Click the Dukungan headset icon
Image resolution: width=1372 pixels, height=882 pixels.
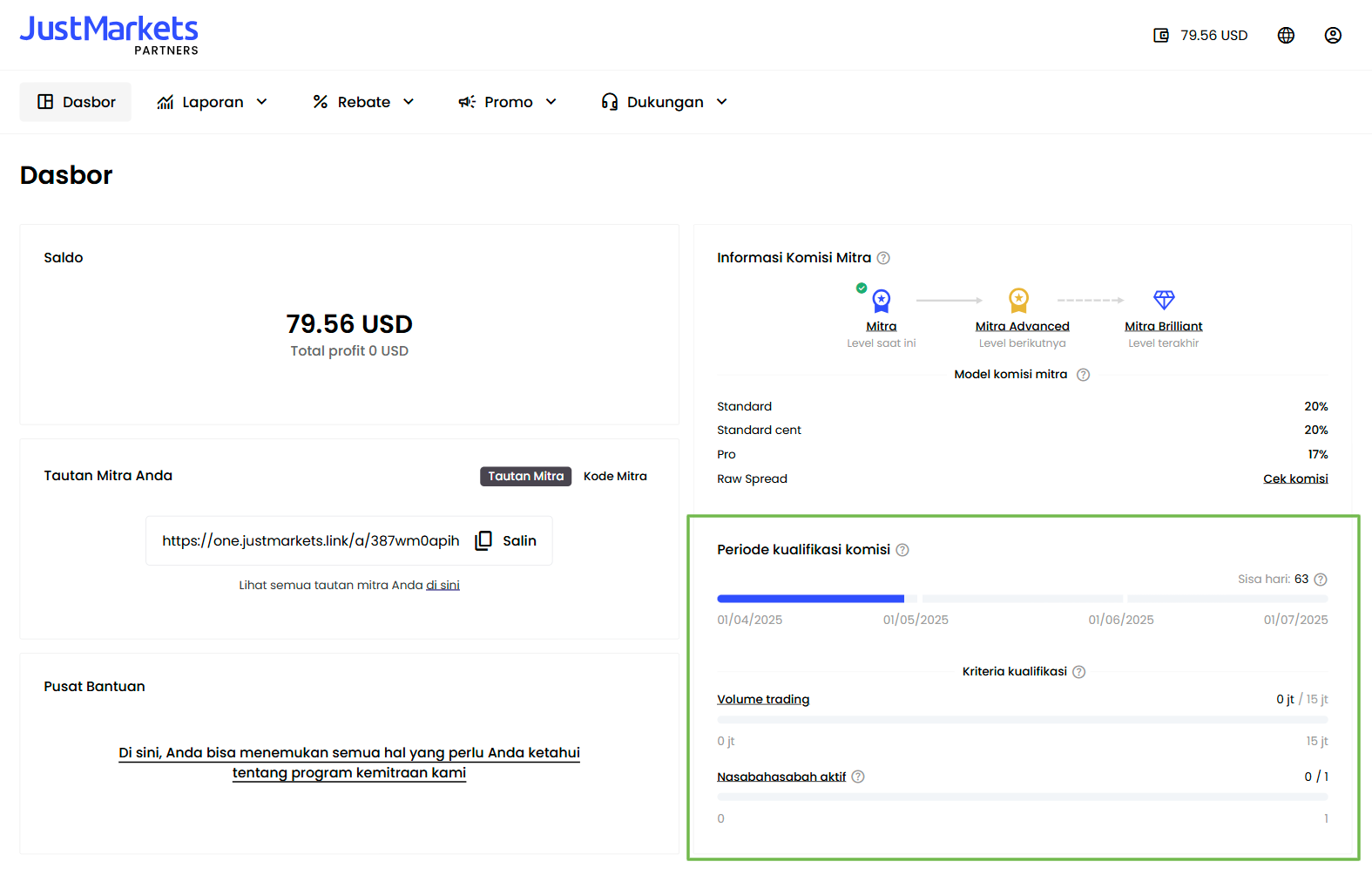(x=610, y=102)
